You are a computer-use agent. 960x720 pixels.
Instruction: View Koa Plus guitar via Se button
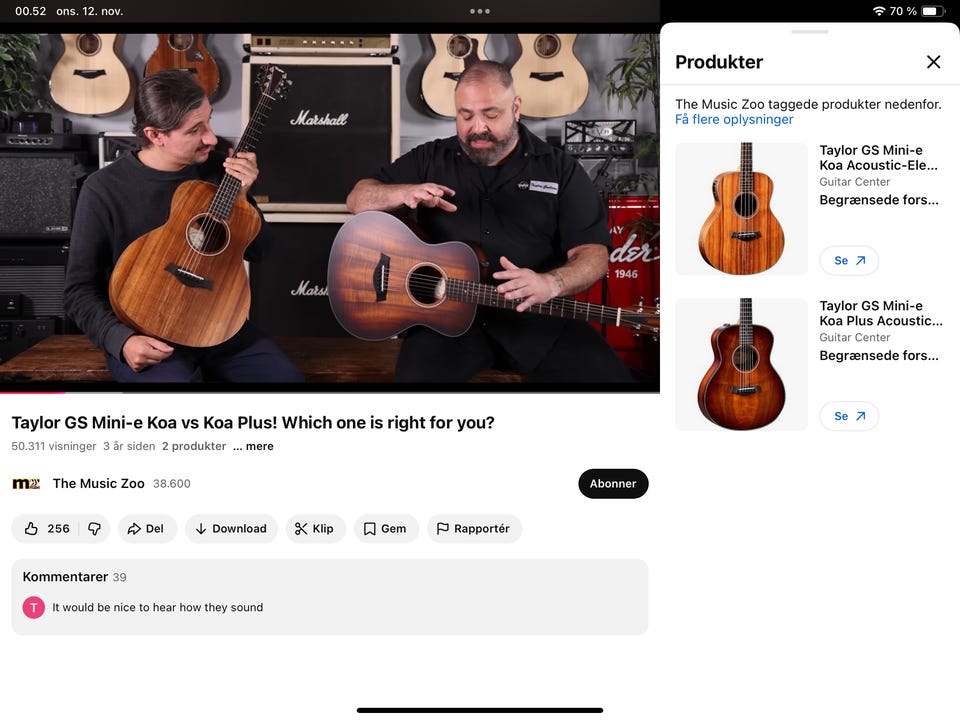tap(849, 416)
